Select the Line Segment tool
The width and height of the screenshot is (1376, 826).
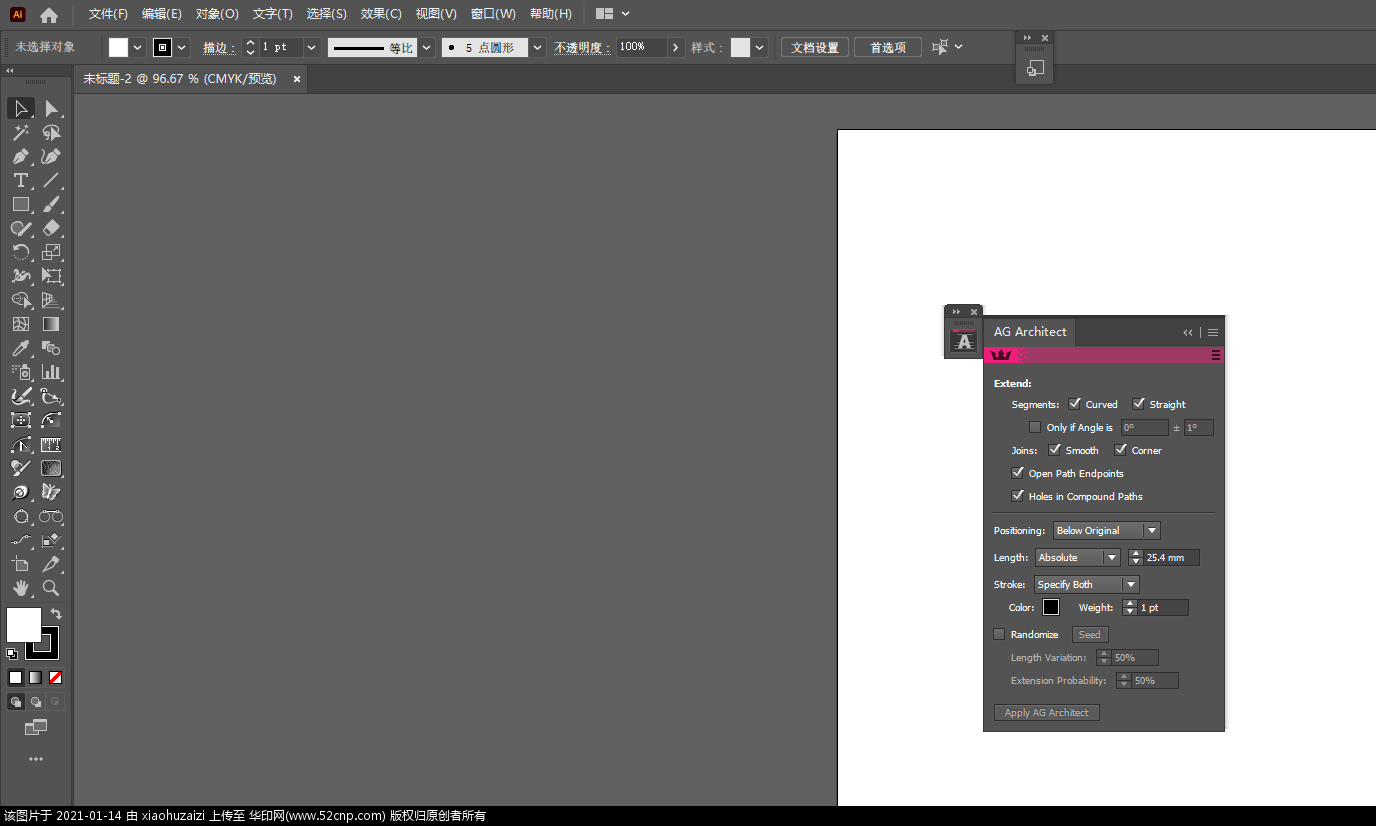(52, 180)
